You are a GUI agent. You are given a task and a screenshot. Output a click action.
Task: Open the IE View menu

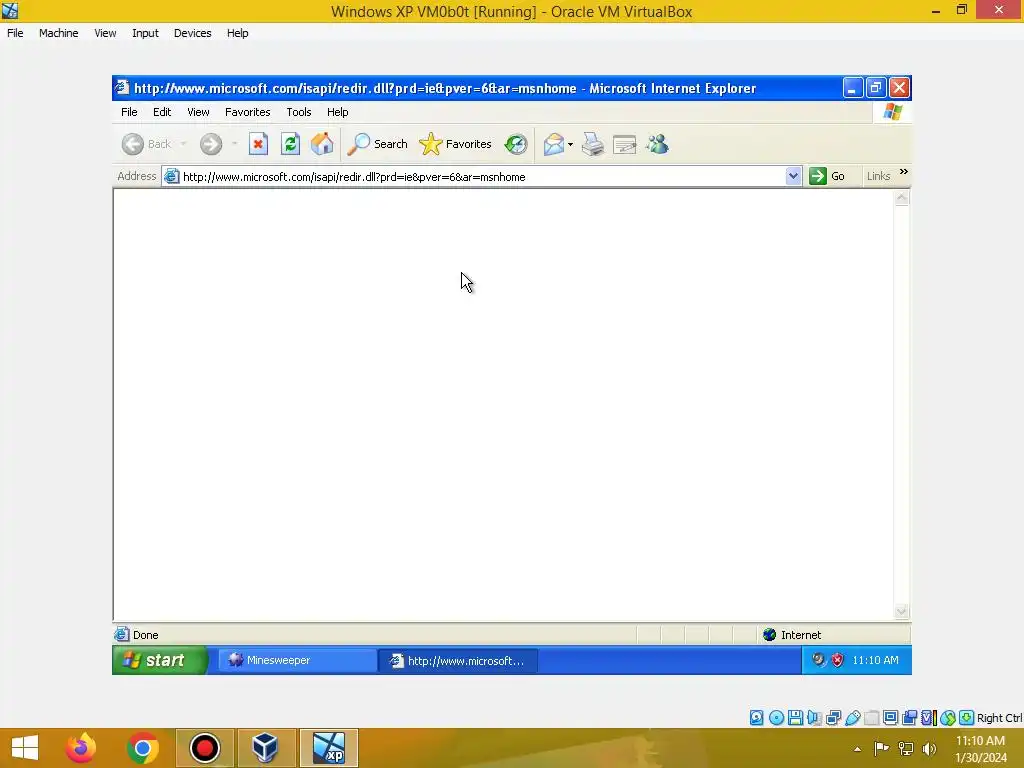click(x=199, y=112)
